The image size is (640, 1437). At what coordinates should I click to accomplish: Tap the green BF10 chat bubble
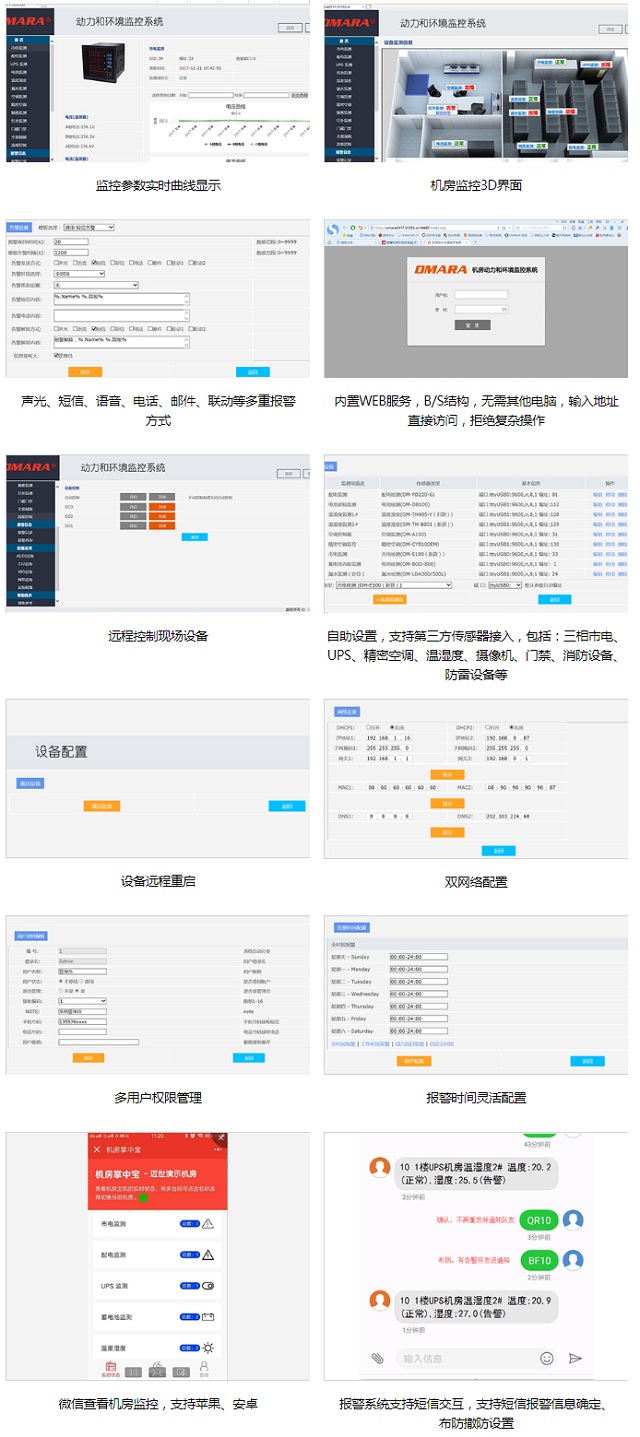[x=539, y=1260]
